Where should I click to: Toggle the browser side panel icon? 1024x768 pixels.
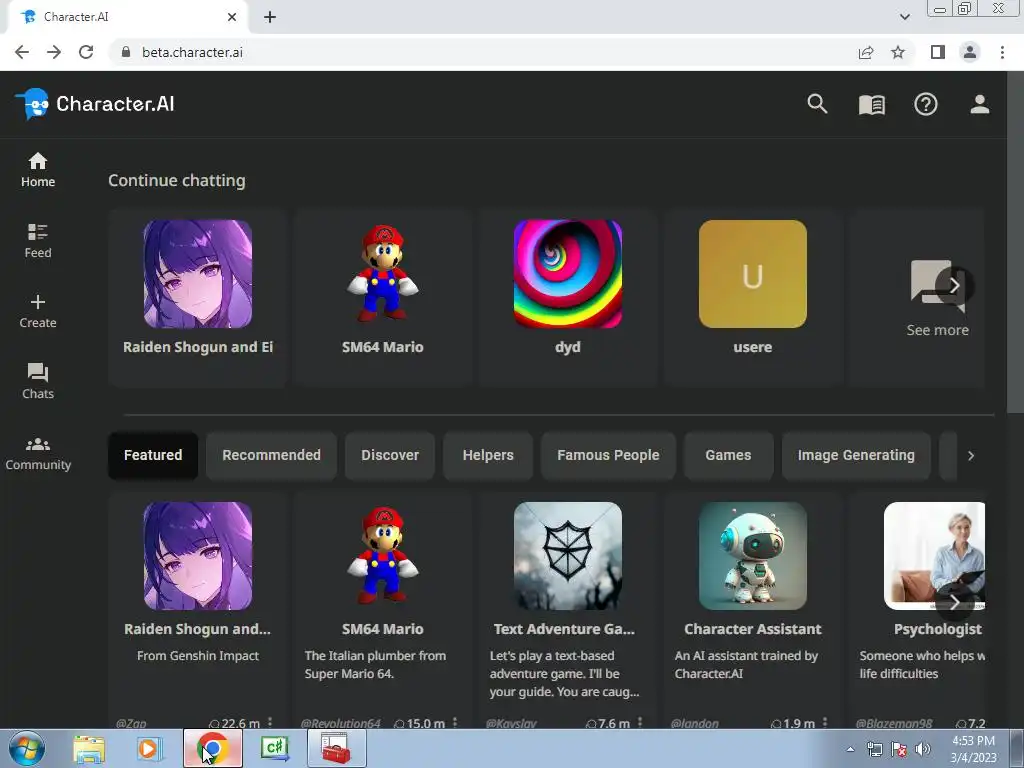coord(938,52)
